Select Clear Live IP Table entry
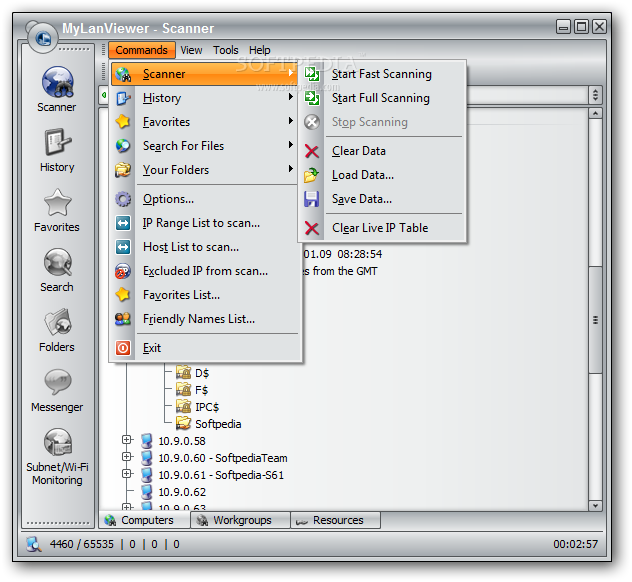632x582 pixels. pos(380,228)
